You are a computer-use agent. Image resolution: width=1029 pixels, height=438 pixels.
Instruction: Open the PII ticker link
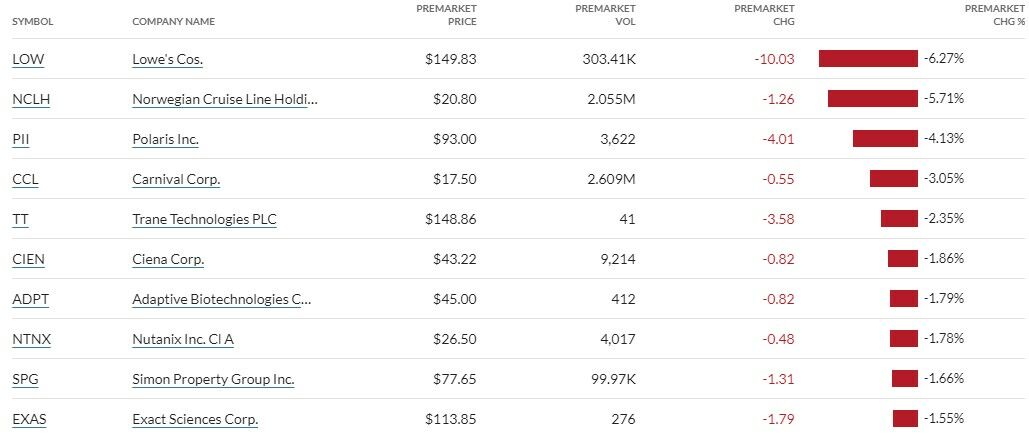[21, 139]
